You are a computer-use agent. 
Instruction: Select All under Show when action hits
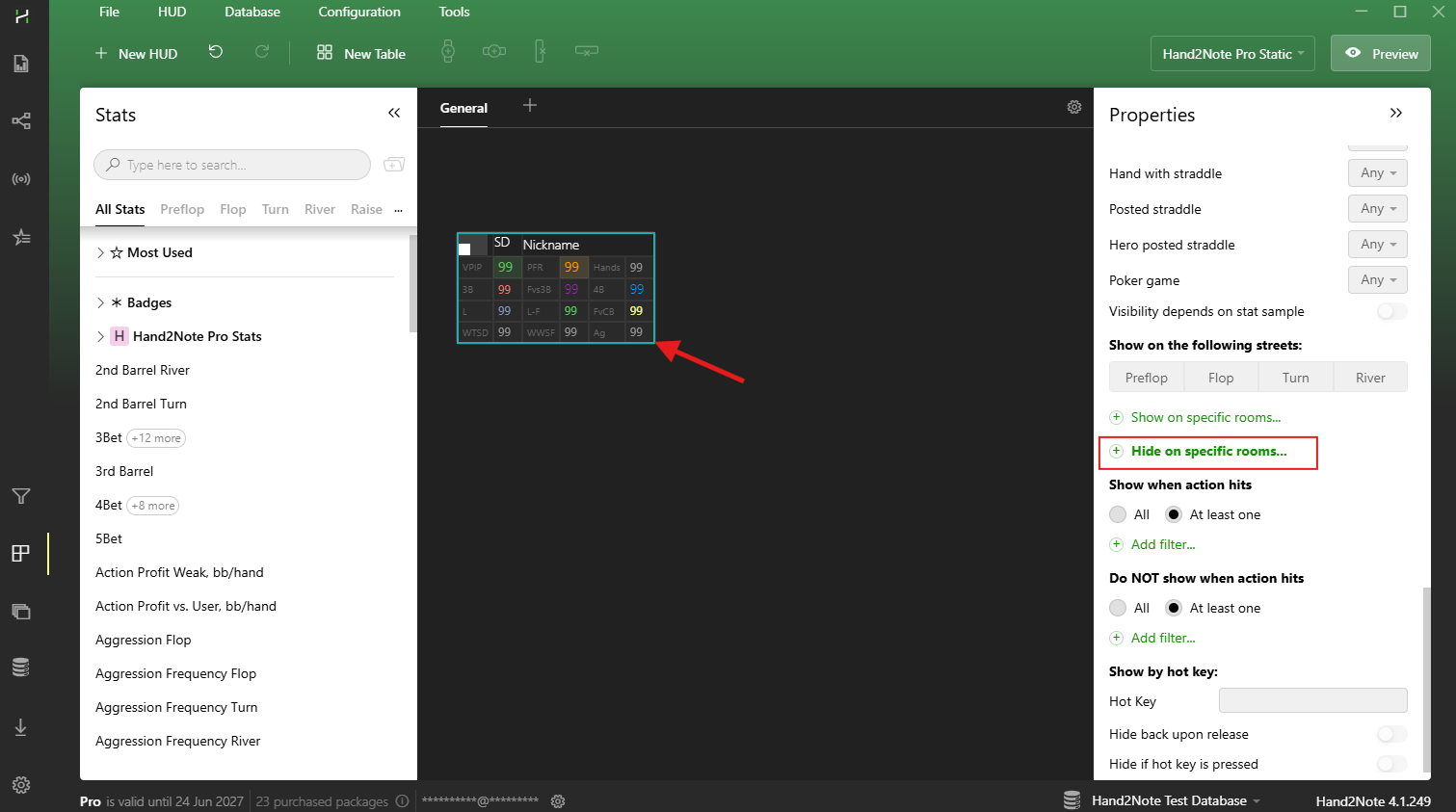click(1118, 514)
